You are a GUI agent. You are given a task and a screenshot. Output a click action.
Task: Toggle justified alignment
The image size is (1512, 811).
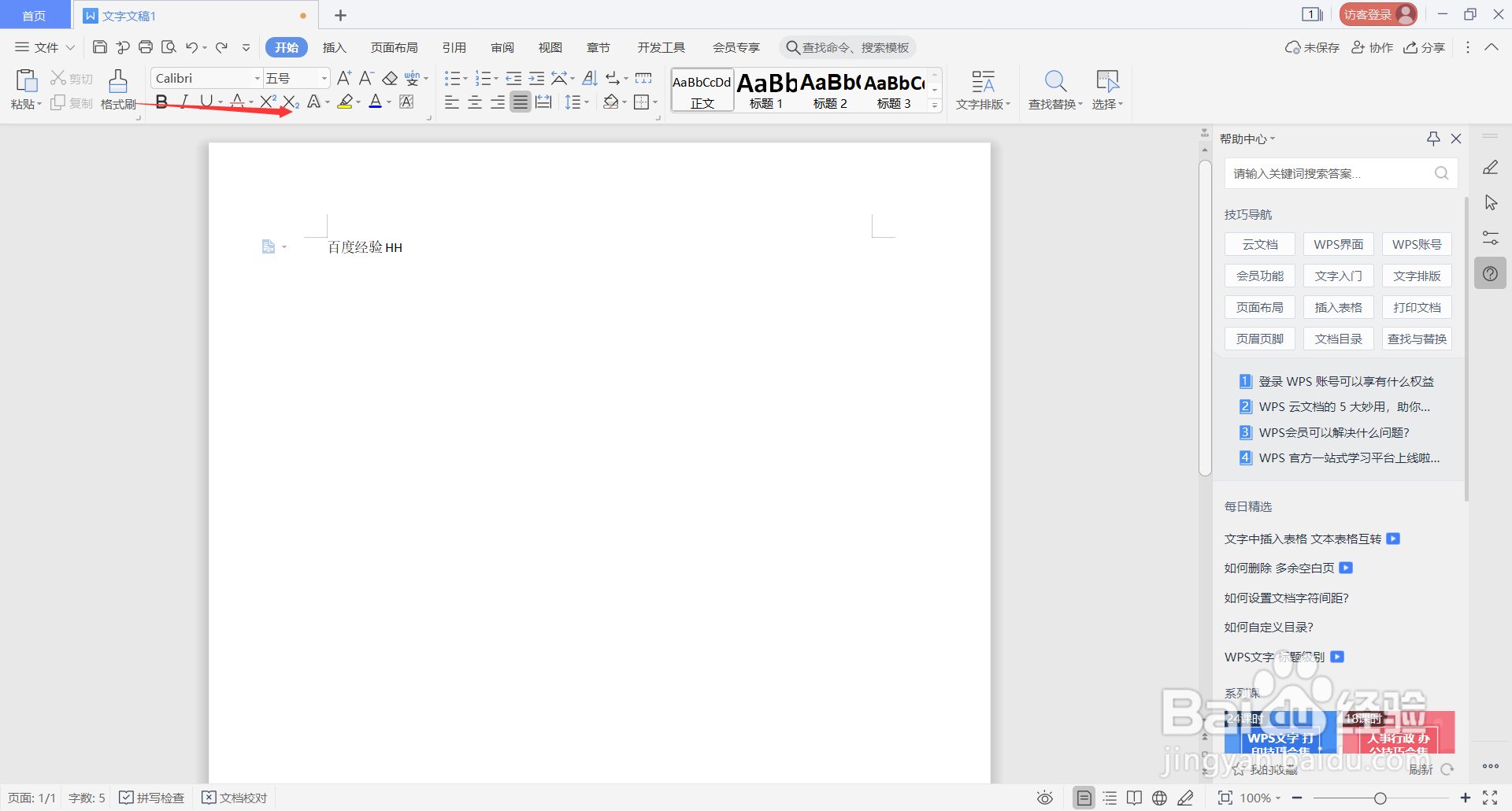(521, 102)
